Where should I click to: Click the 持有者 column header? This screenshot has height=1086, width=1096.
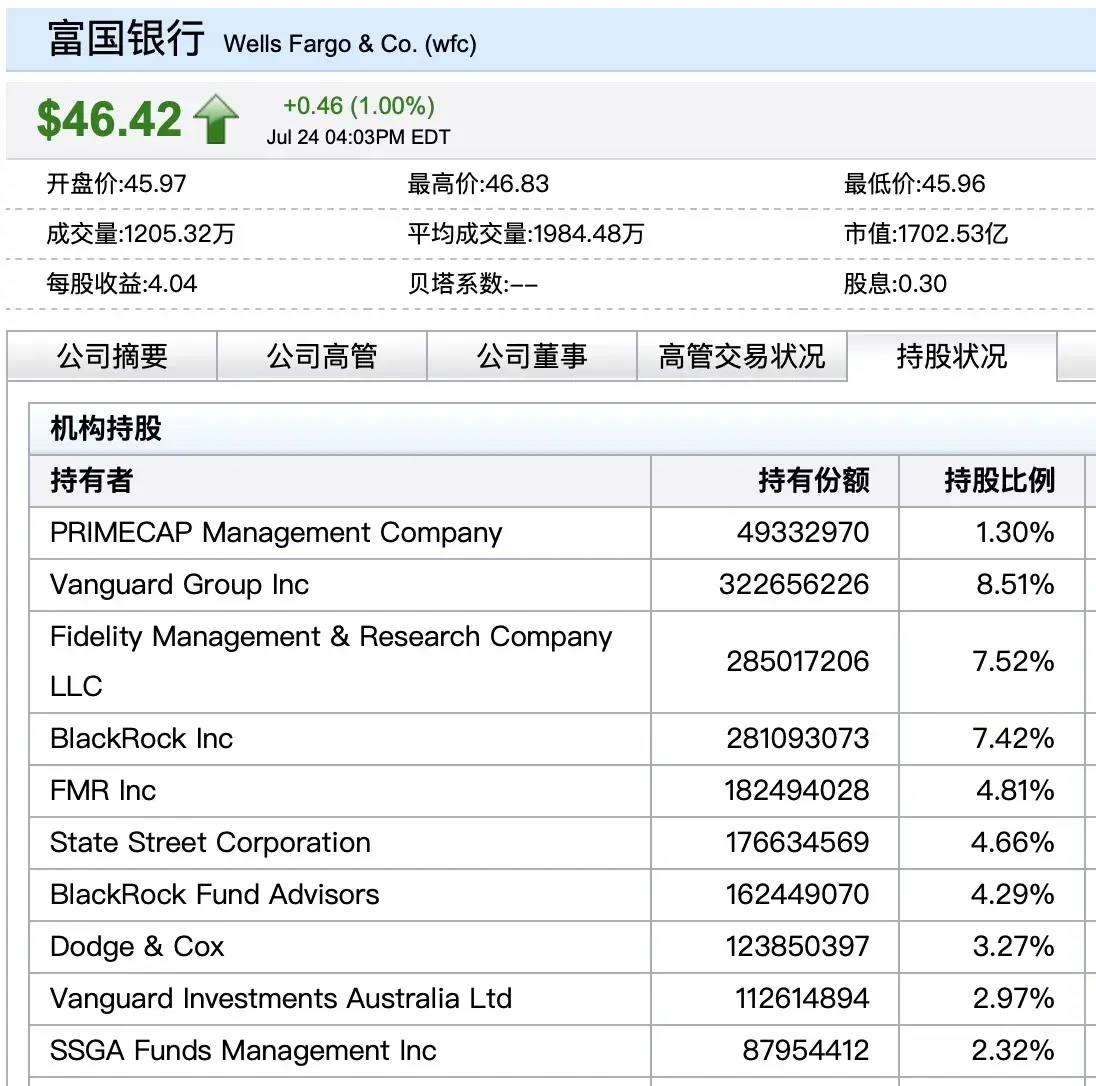tap(92, 481)
